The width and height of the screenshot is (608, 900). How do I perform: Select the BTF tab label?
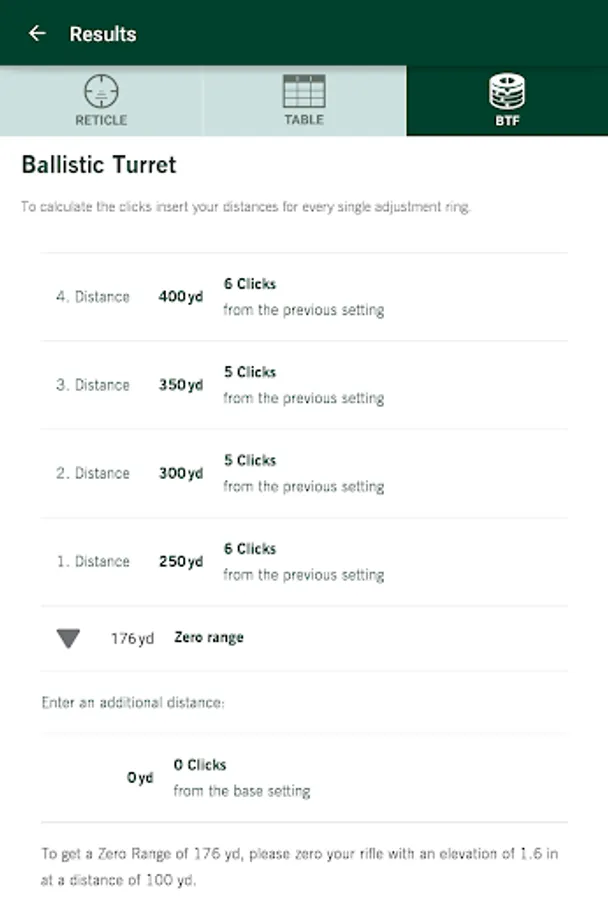[x=507, y=121]
